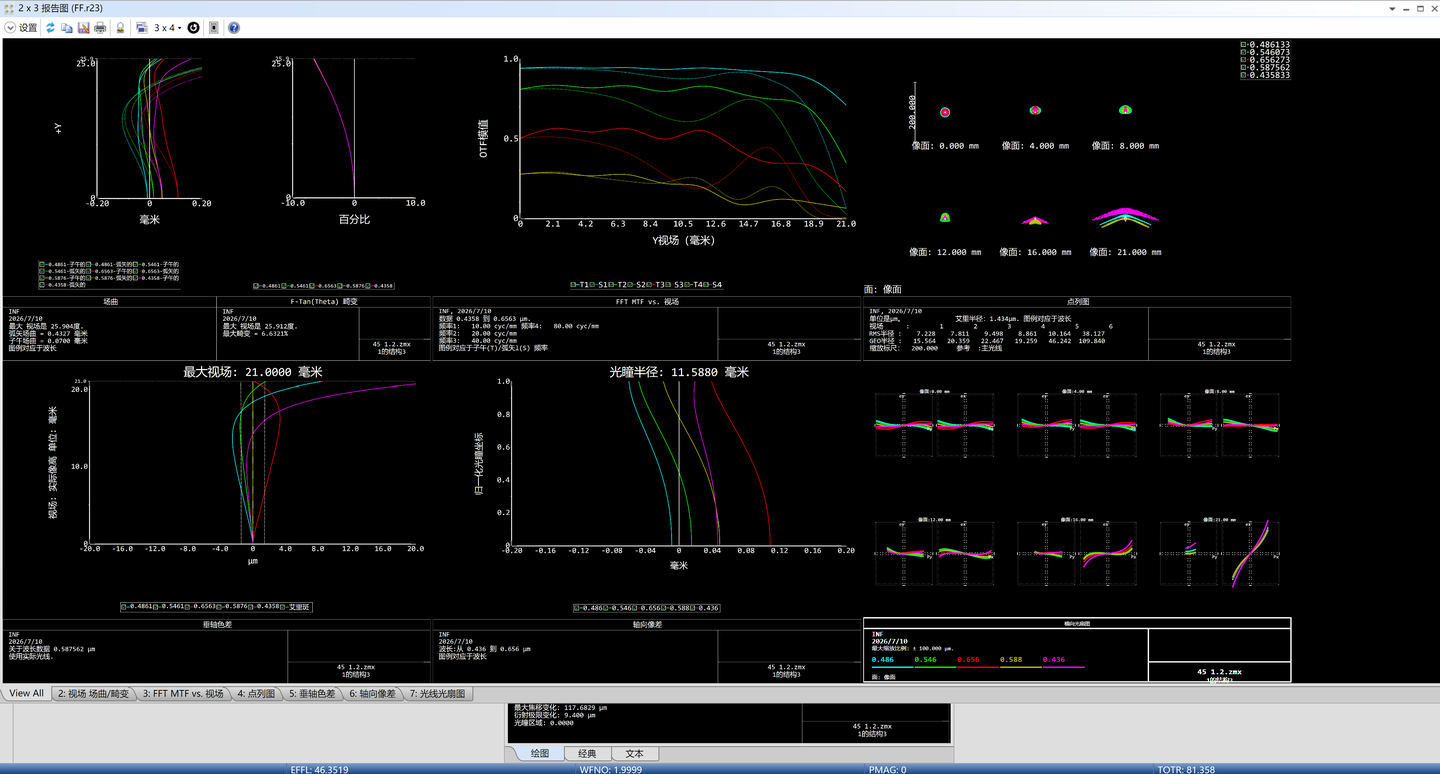Click the magenta 0.436 wavelength label in ray fan

point(1053,660)
